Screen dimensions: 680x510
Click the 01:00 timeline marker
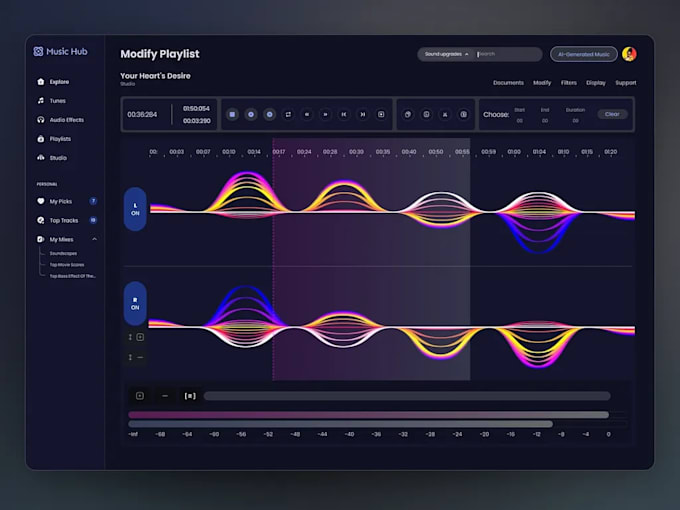(514, 152)
